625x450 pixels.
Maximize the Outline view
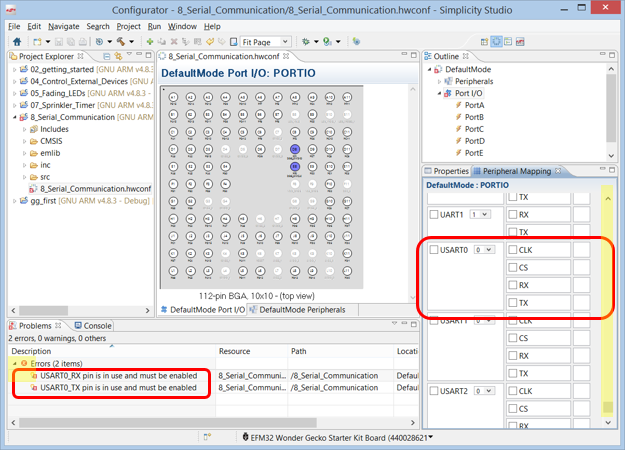612,55
